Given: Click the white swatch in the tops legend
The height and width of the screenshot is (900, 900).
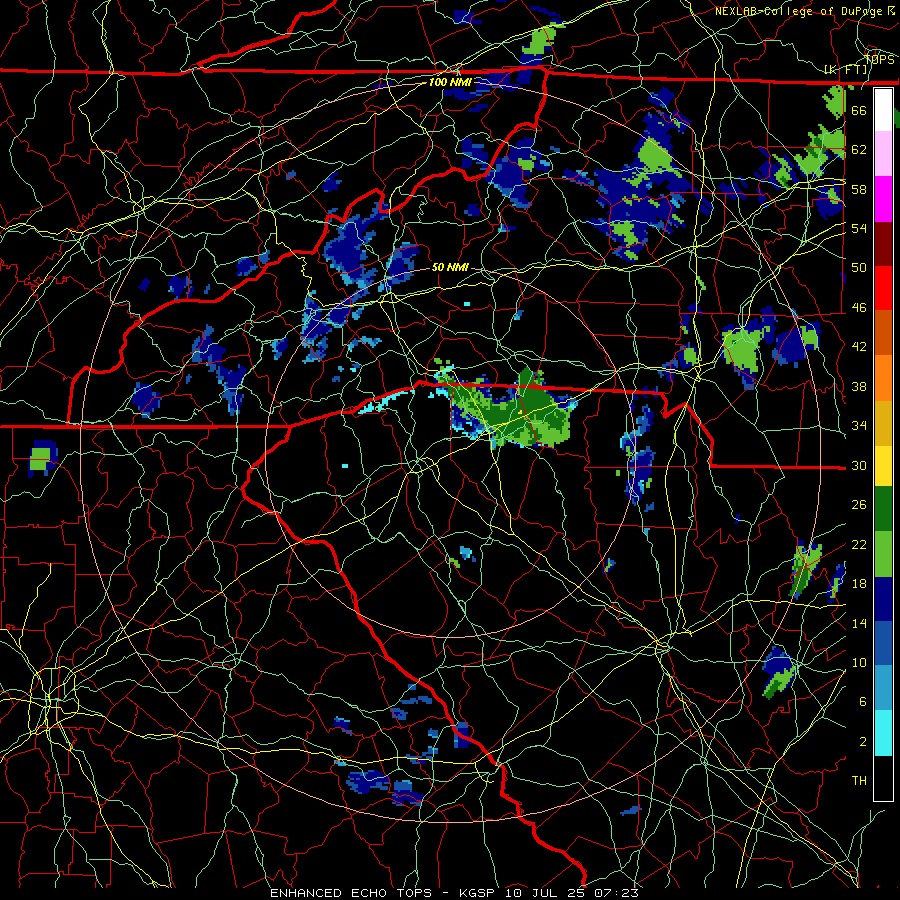Looking at the screenshot, I should (883, 110).
